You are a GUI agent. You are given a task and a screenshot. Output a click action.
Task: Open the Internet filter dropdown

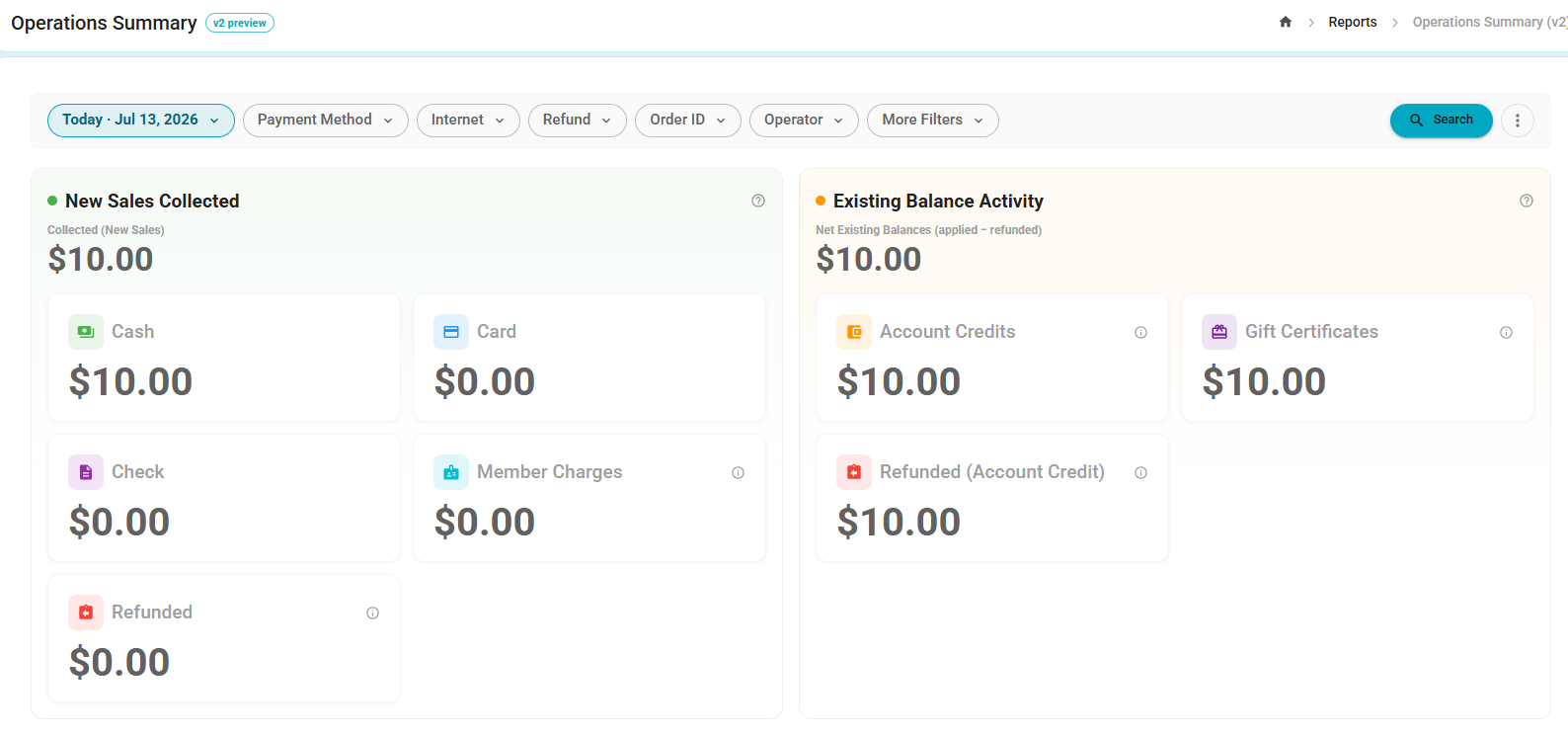[468, 121]
